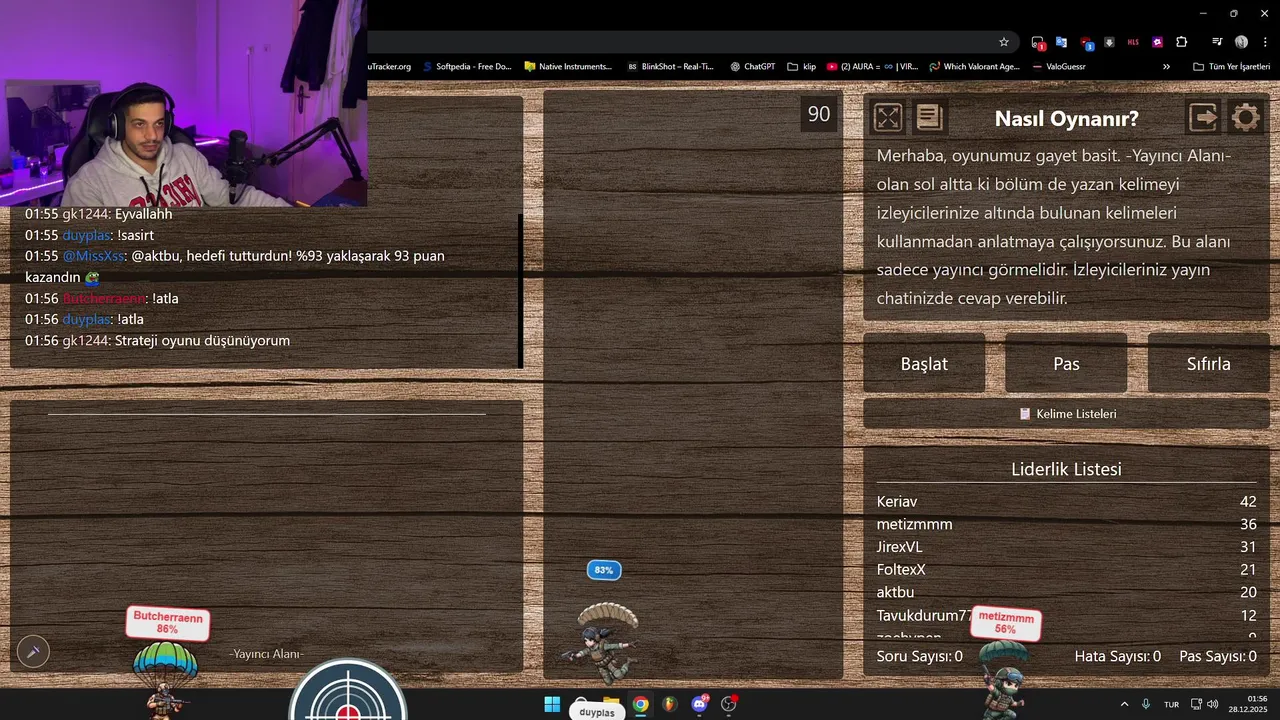The image size is (1280, 720).
Task: Click the TUR language indicator
Action: point(1171,704)
